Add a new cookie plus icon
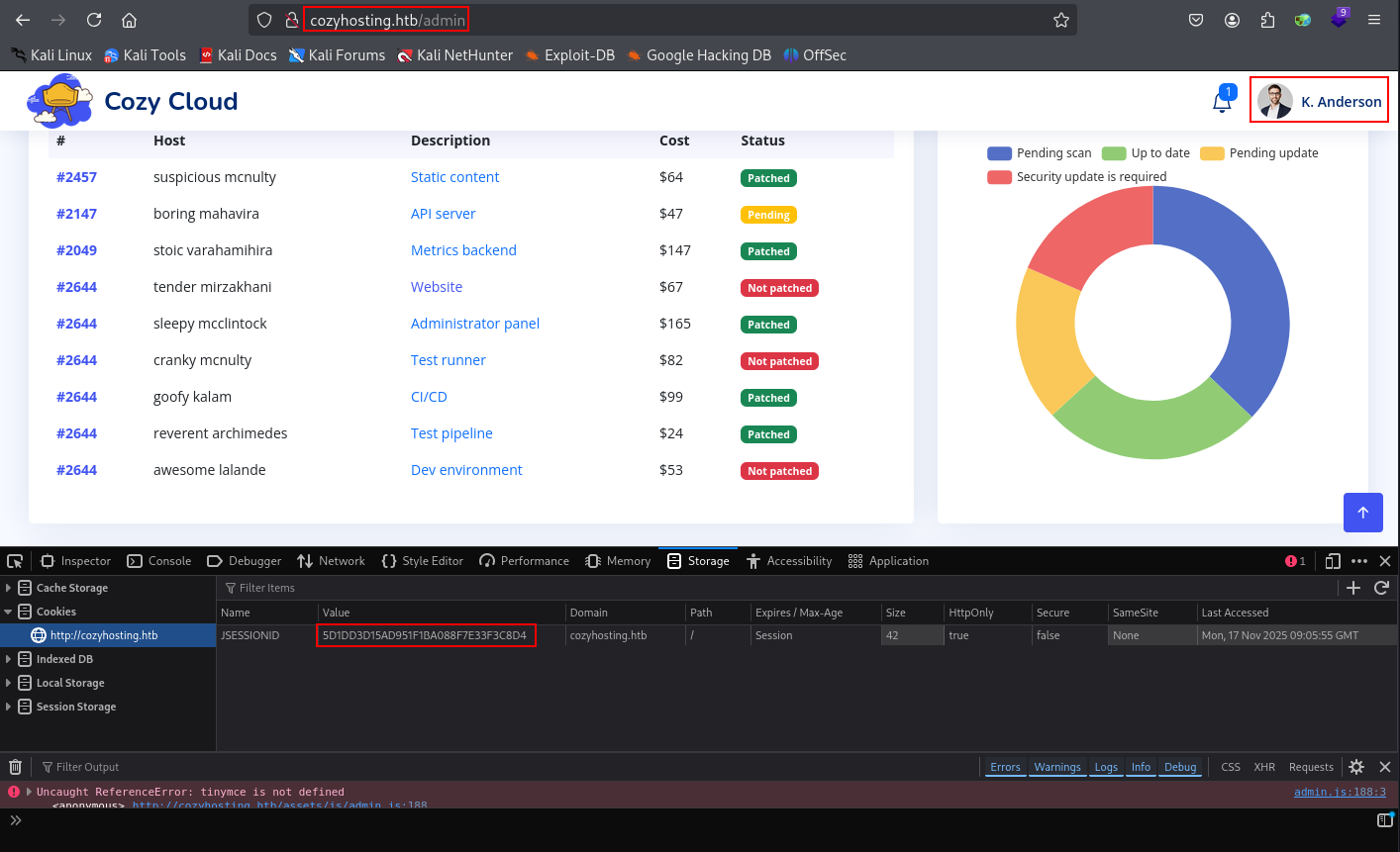 [x=1353, y=588]
